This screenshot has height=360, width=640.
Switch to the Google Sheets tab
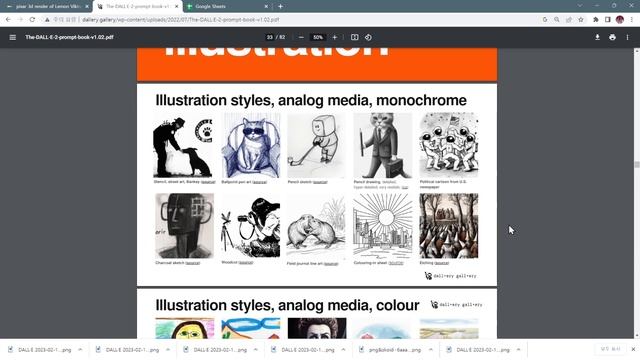pyautogui.click(x=227, y=7)
